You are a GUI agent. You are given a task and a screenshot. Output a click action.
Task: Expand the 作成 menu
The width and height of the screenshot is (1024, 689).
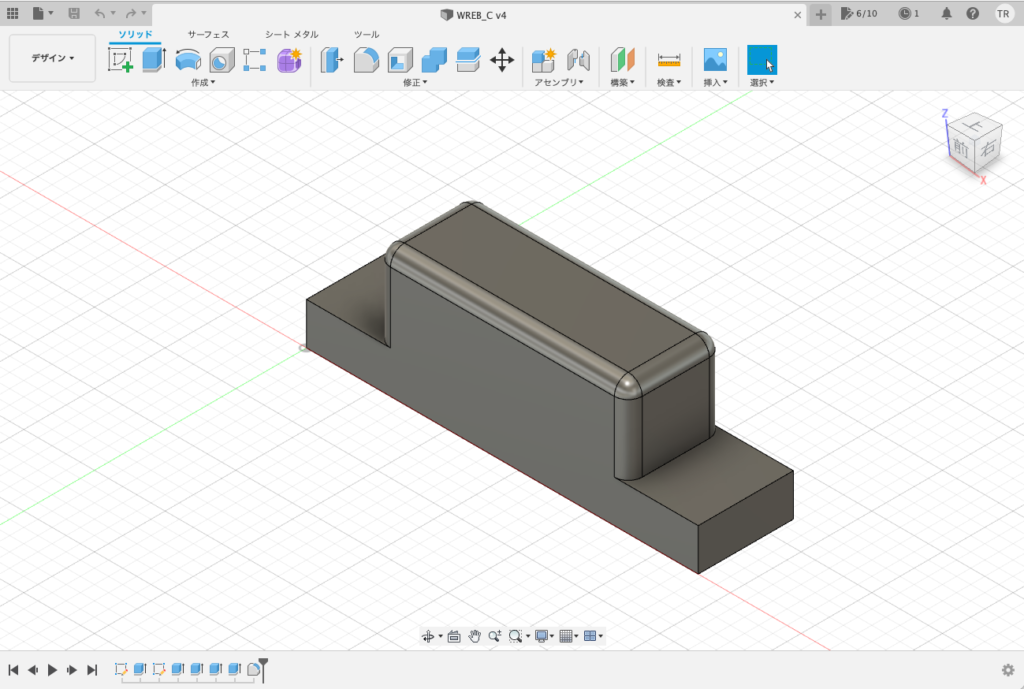[x=203, y=83]
